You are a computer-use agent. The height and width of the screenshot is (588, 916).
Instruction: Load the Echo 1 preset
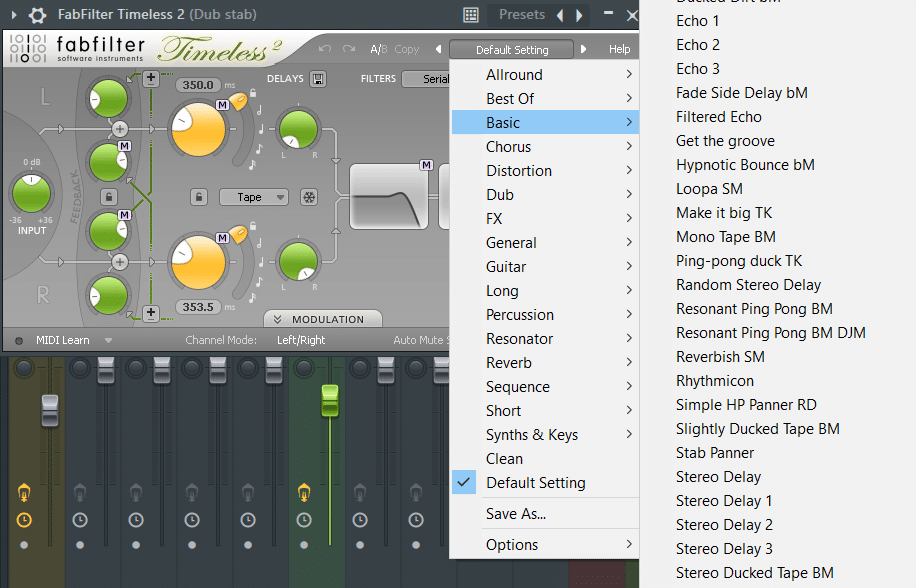(697, 21)
